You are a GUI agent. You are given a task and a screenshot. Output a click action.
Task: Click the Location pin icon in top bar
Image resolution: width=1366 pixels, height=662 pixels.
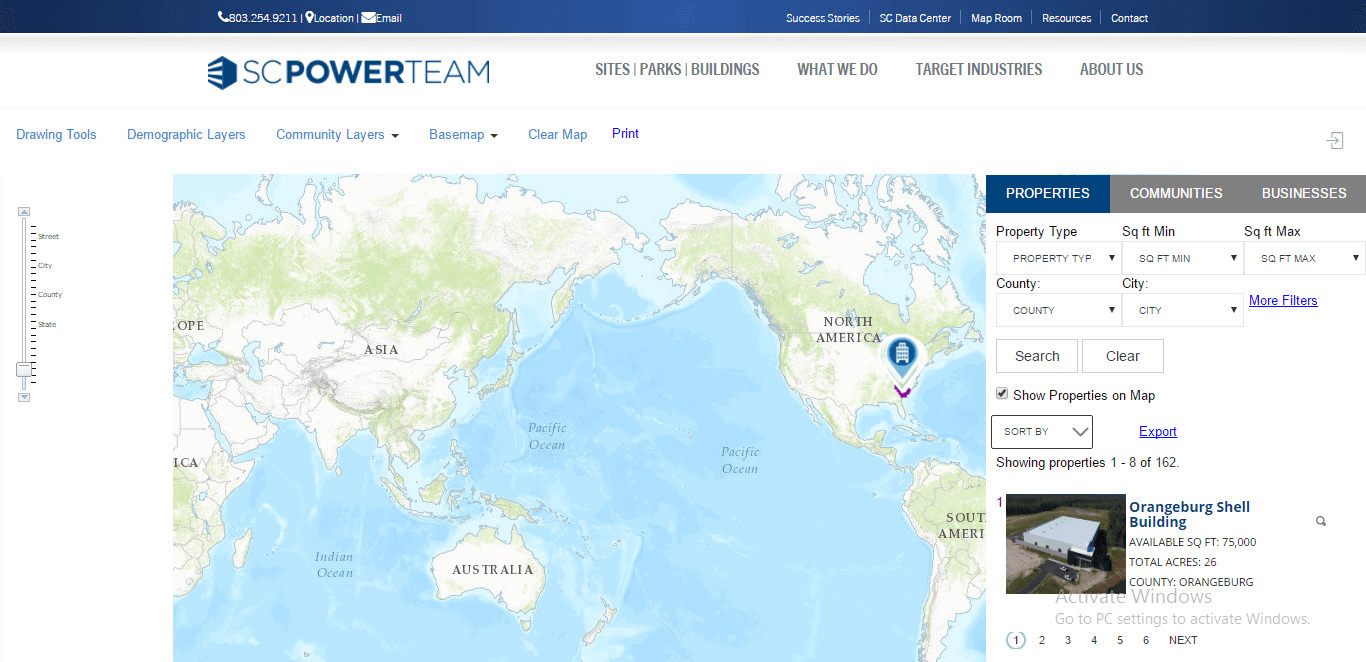[x=310, y=17]
